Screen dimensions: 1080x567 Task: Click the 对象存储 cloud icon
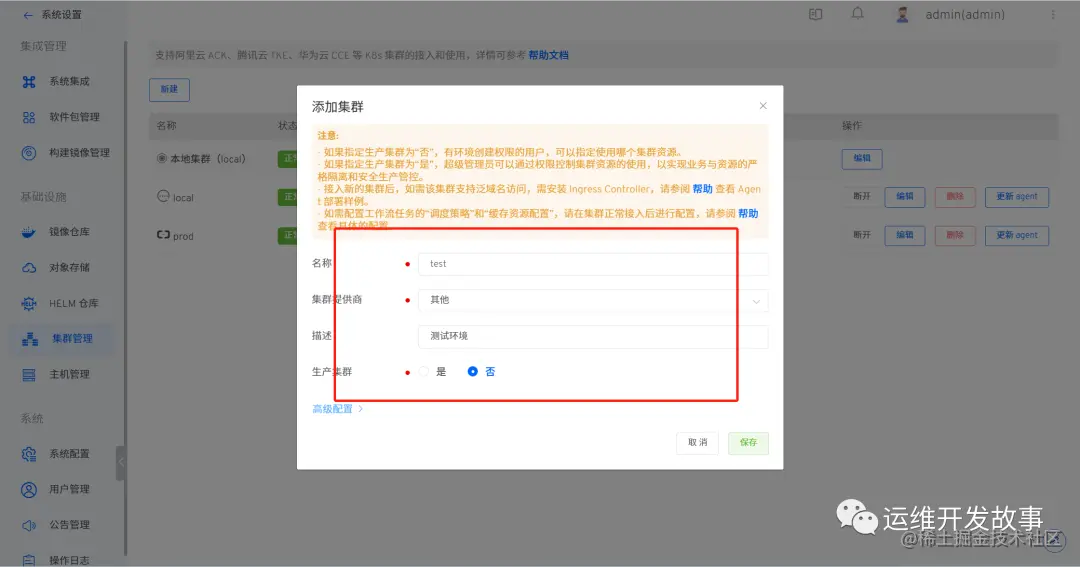point(29,268)
